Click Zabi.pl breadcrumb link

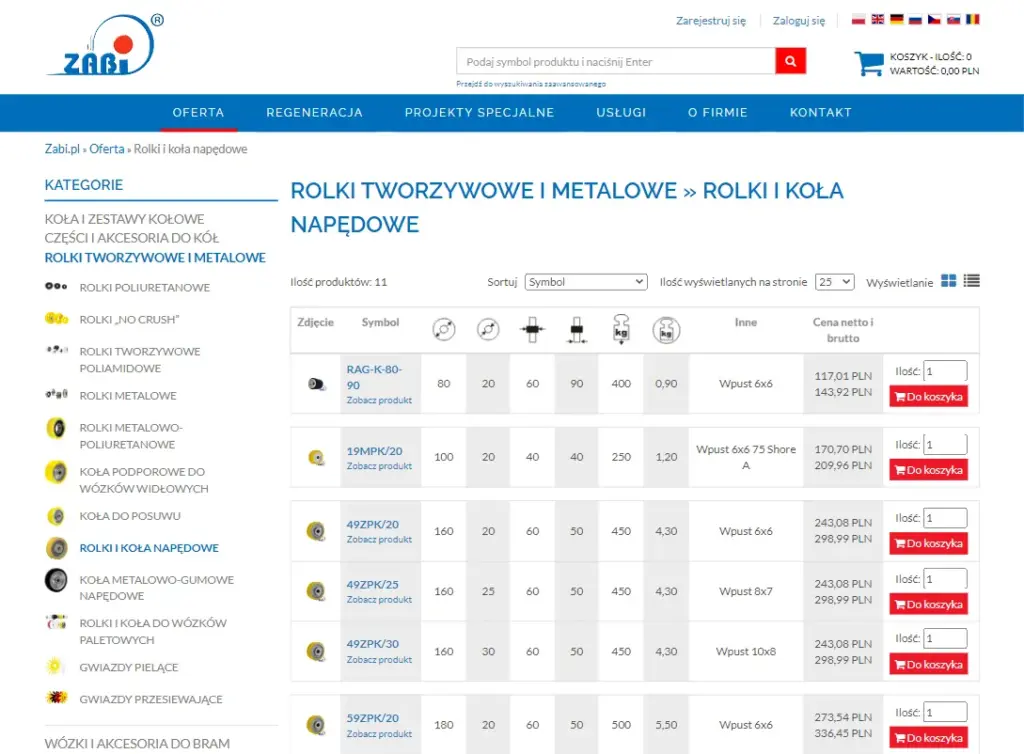pos(62,149)
